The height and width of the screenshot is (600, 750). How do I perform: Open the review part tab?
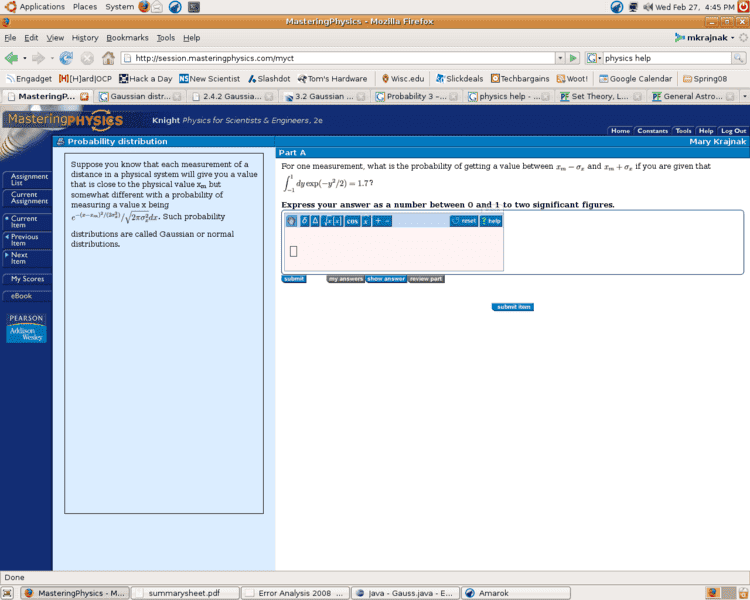pos(426,279)
